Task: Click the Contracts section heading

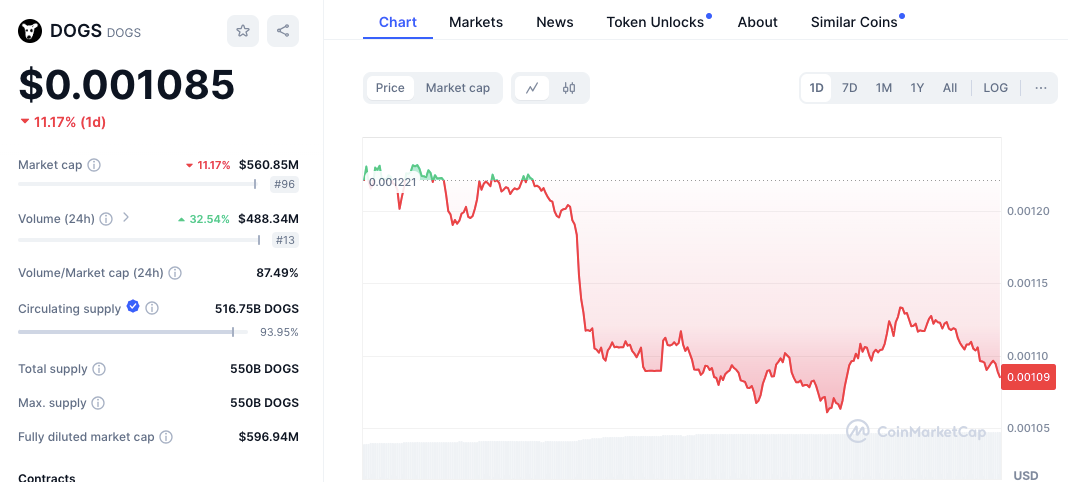Action: point(47,477)
